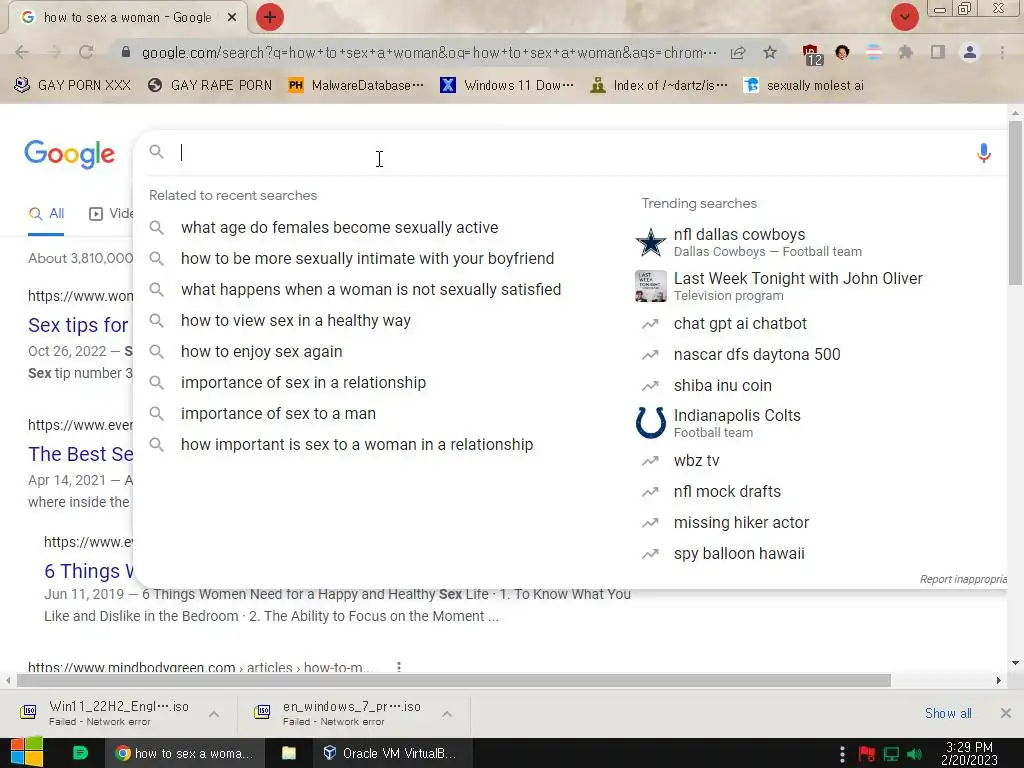The height and width of the screenshot is (768, 1024).
Task: Click the Report inappropriate link
Action: 963,579
